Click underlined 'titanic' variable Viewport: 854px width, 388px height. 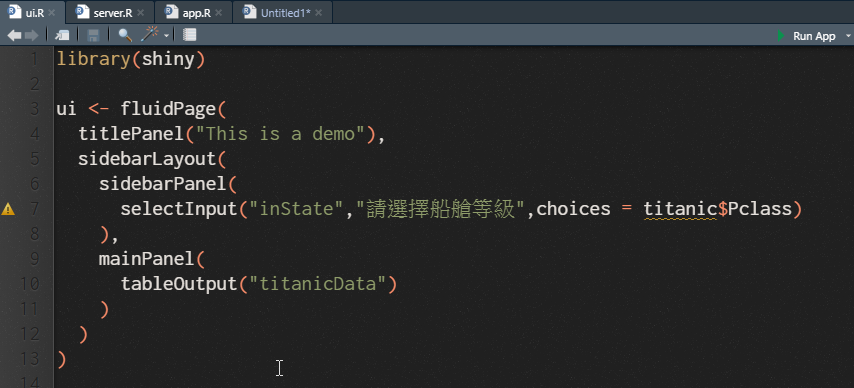click(680, 209)
